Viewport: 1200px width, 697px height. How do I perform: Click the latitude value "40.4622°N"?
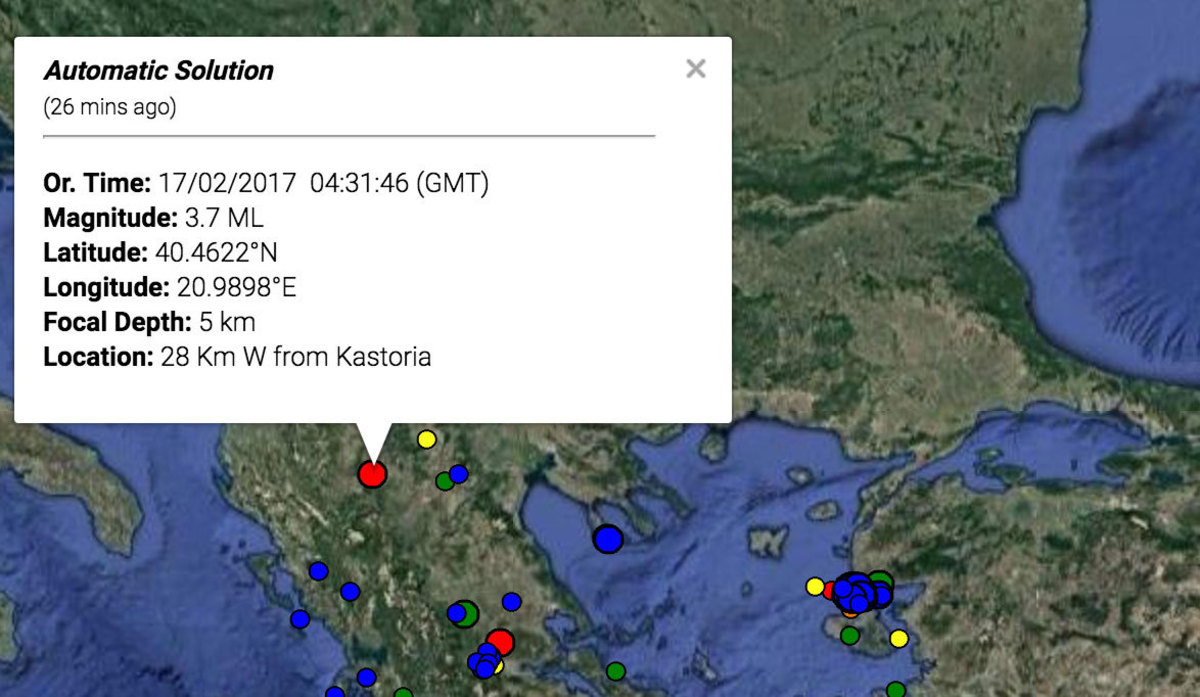[x=216, y=253]
